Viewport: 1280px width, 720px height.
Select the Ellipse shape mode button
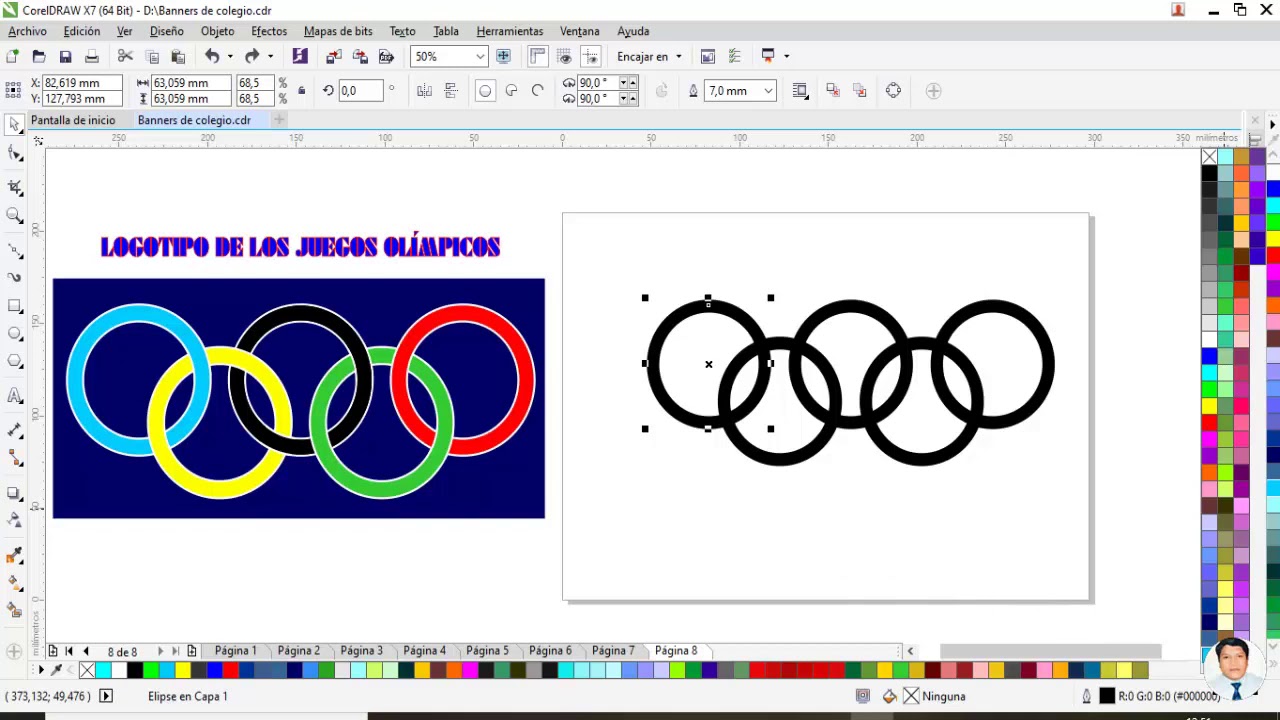485,91
